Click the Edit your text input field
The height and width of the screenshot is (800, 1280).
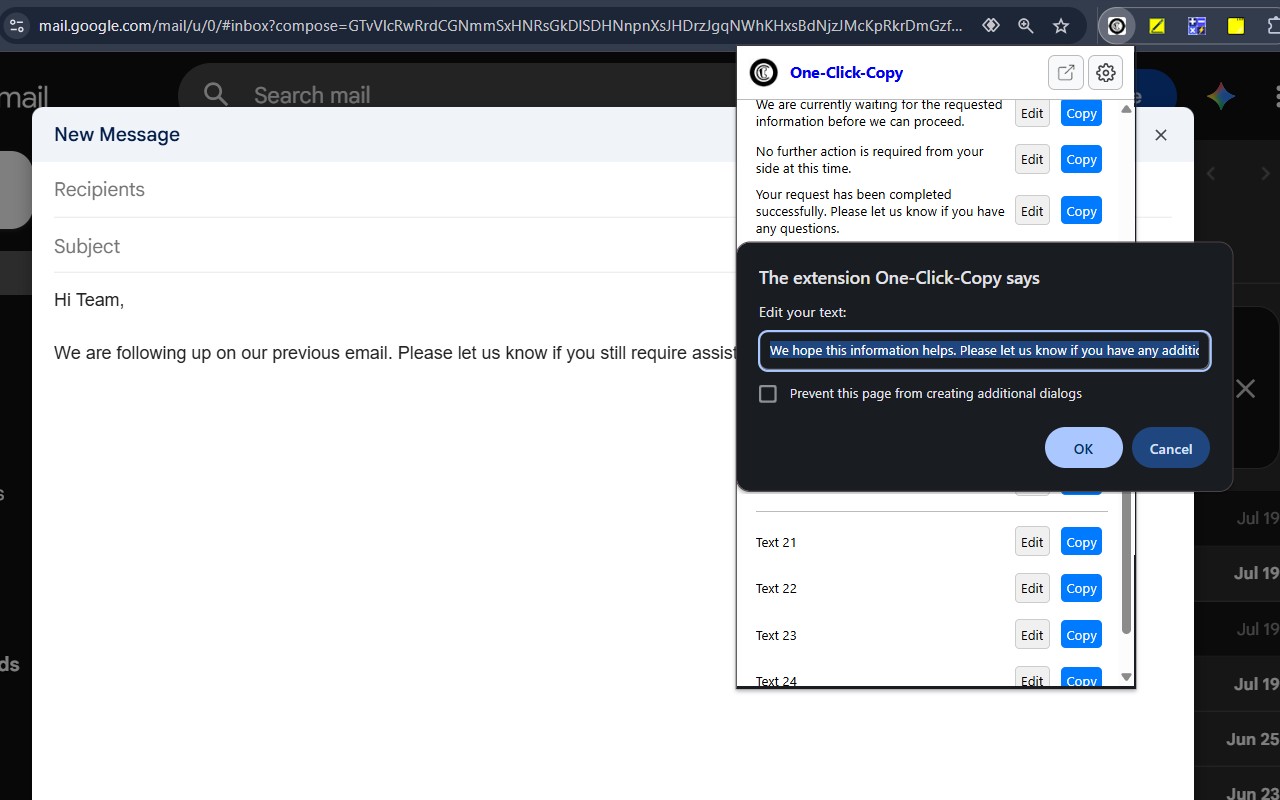[985, 351]
